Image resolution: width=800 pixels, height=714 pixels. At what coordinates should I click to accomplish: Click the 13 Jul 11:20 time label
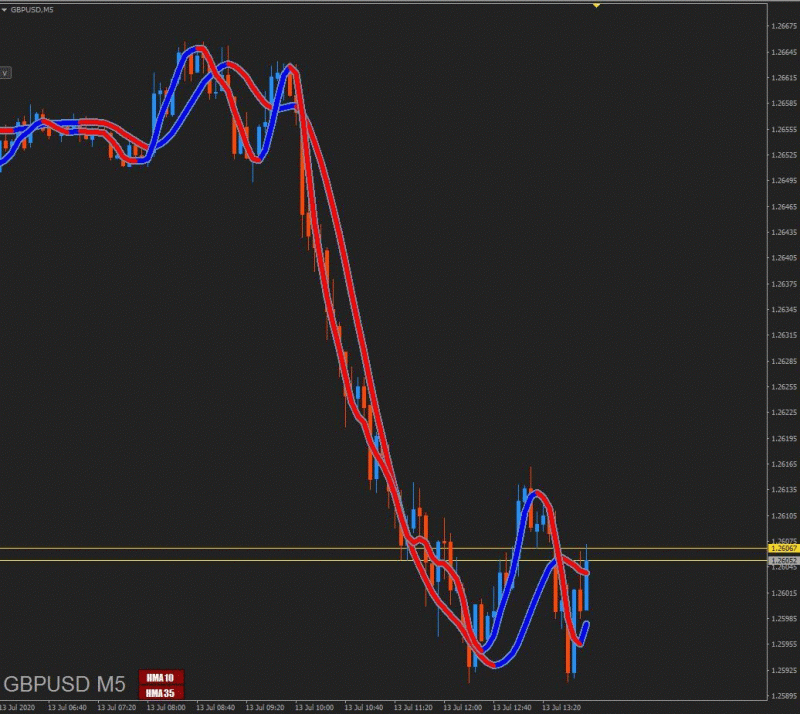pos(414,707)
